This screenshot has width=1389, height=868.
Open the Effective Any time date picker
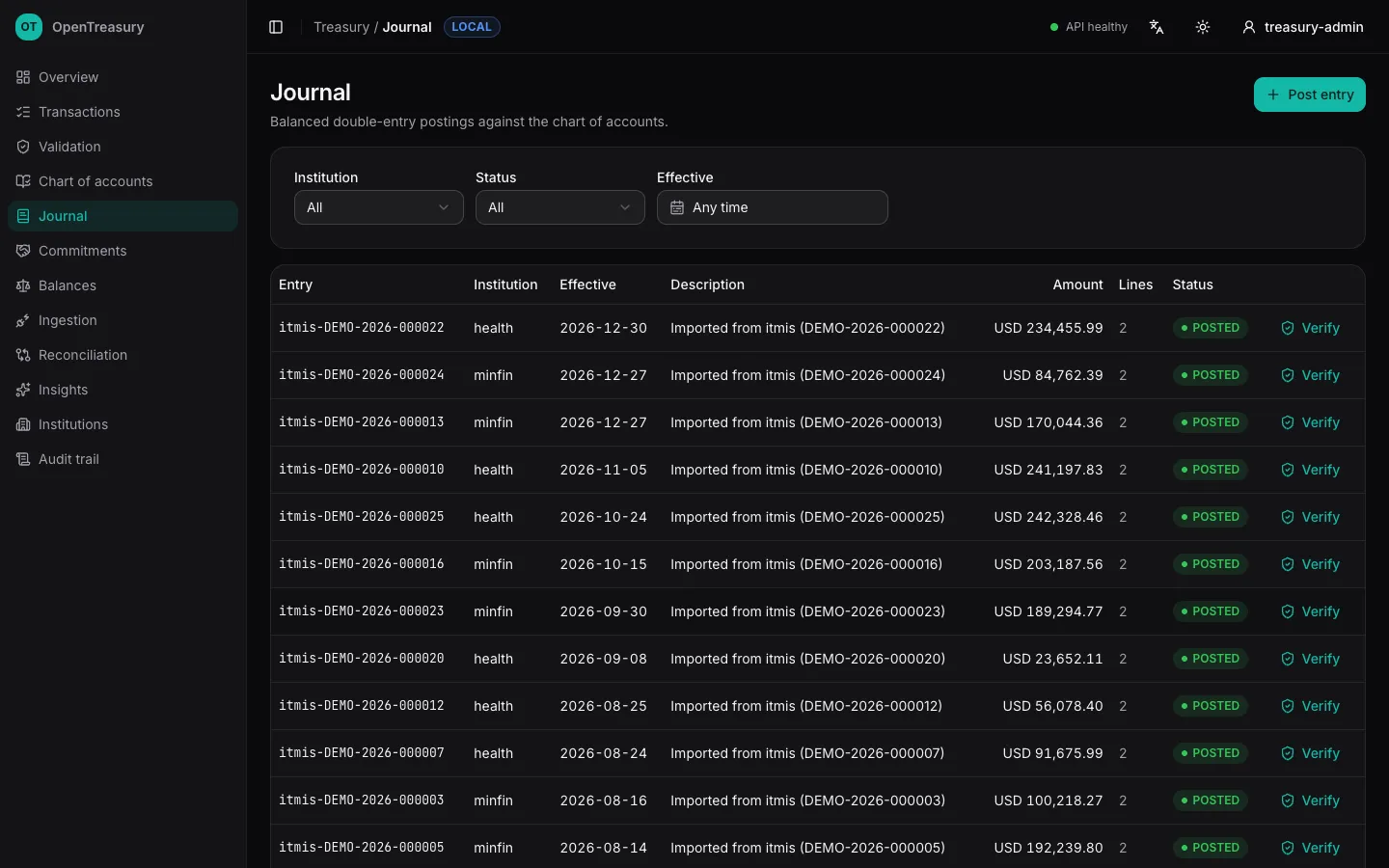[773, 207]
